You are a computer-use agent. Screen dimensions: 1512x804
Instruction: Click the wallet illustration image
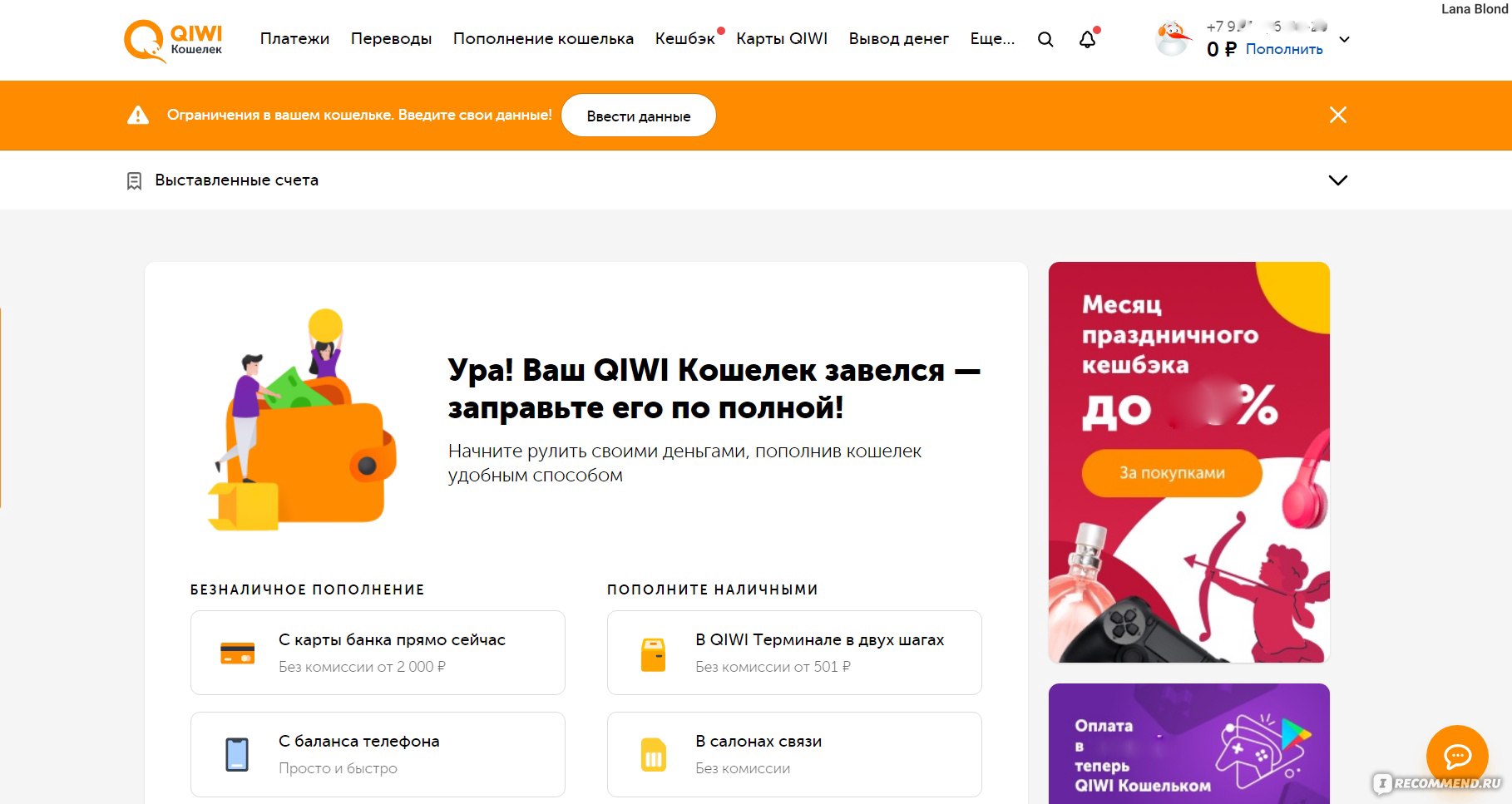pos(303,421)
